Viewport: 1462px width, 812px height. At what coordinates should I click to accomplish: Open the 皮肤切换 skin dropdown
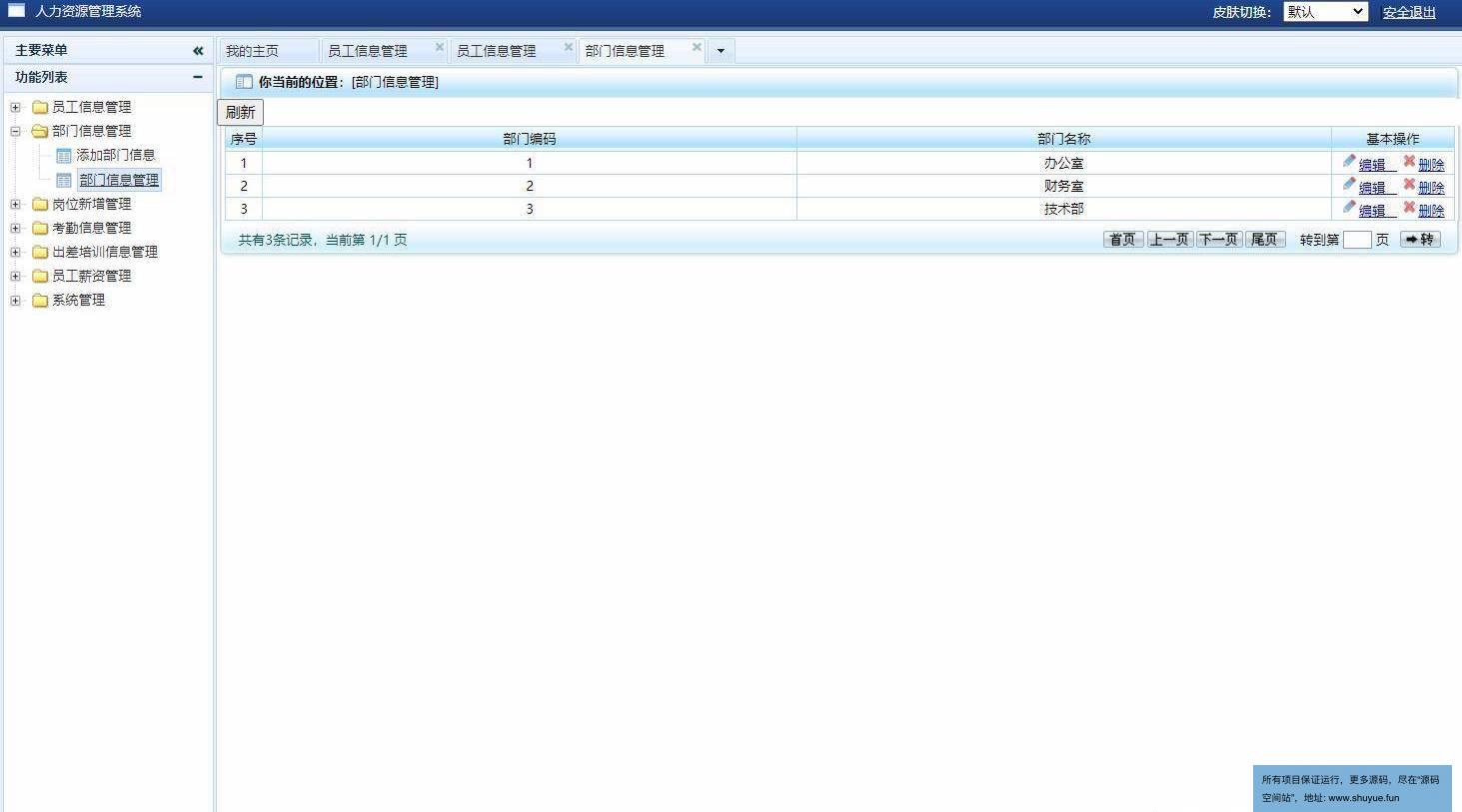click(1325, 12)
